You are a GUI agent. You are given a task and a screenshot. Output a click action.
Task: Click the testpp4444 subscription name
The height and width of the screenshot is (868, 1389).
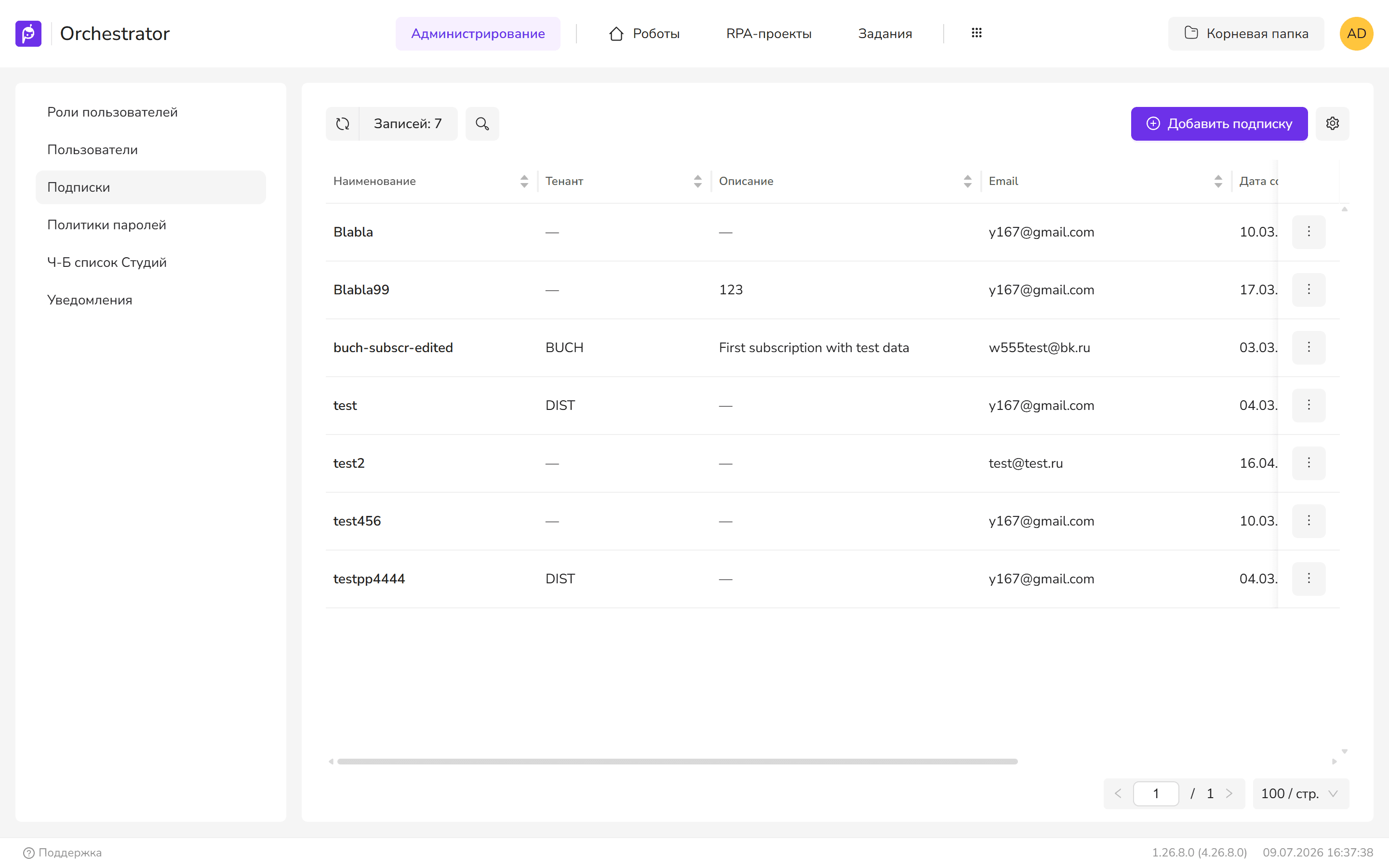point(369,579)
